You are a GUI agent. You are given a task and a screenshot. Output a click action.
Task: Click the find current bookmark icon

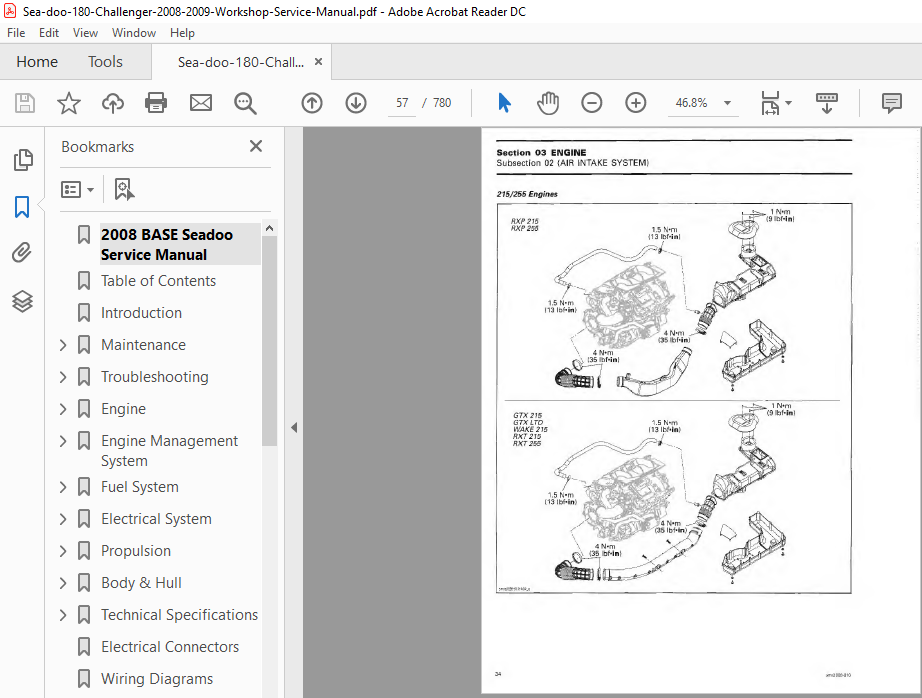coord(123,189)
